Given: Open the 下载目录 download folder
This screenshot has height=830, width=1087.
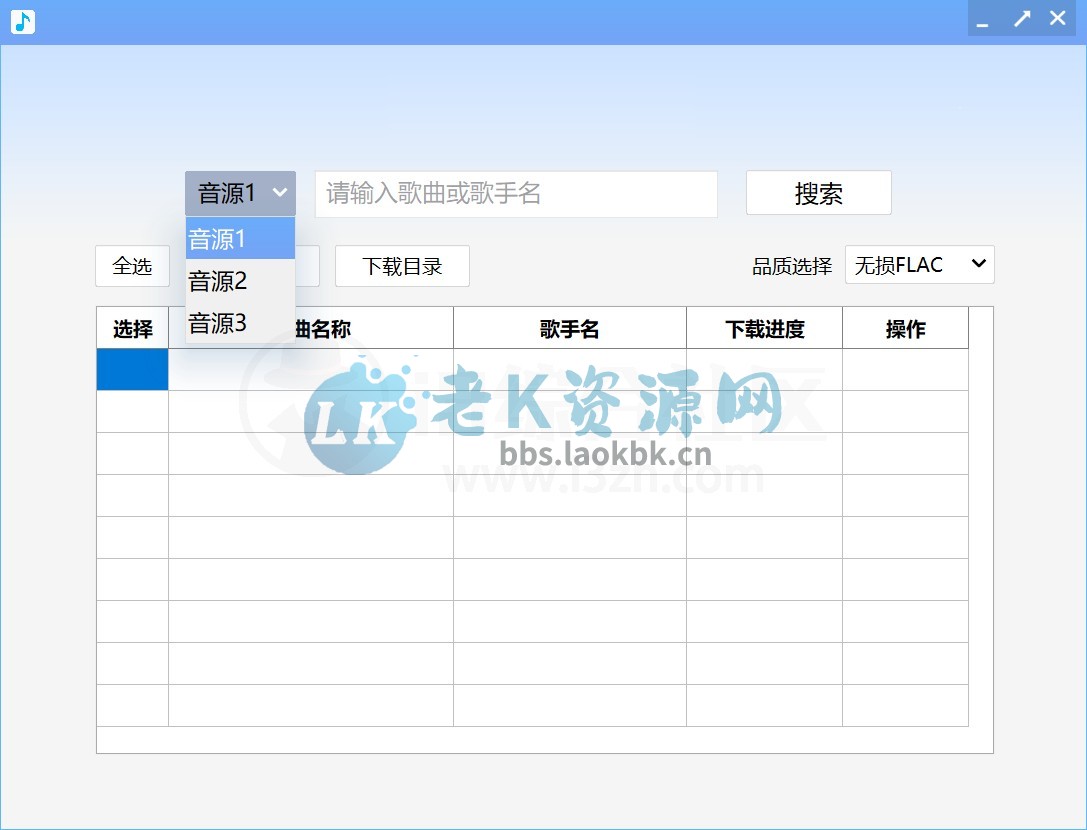Looking at the screenshot, I should [x=402, y=266].
